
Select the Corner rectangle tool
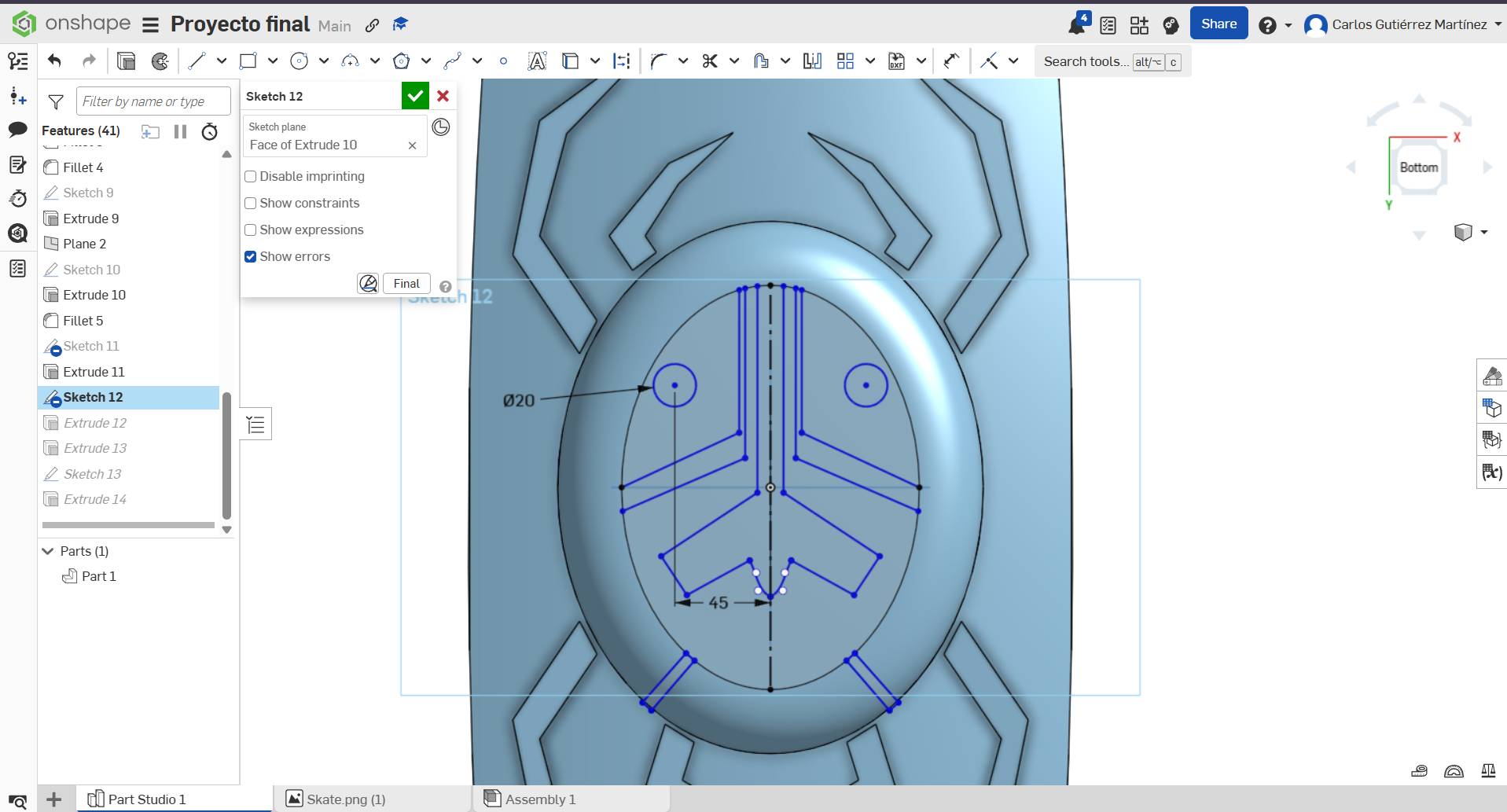[x=248, y=61]
